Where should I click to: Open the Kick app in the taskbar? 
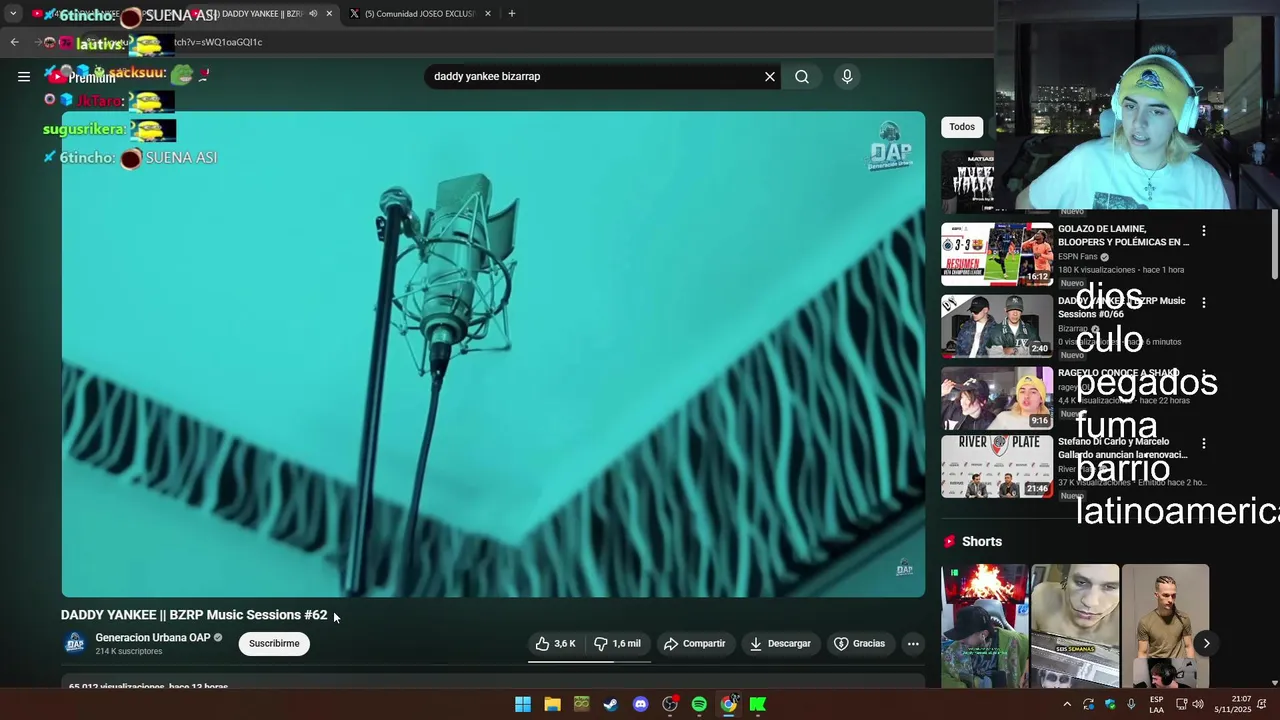click(758, 705)
